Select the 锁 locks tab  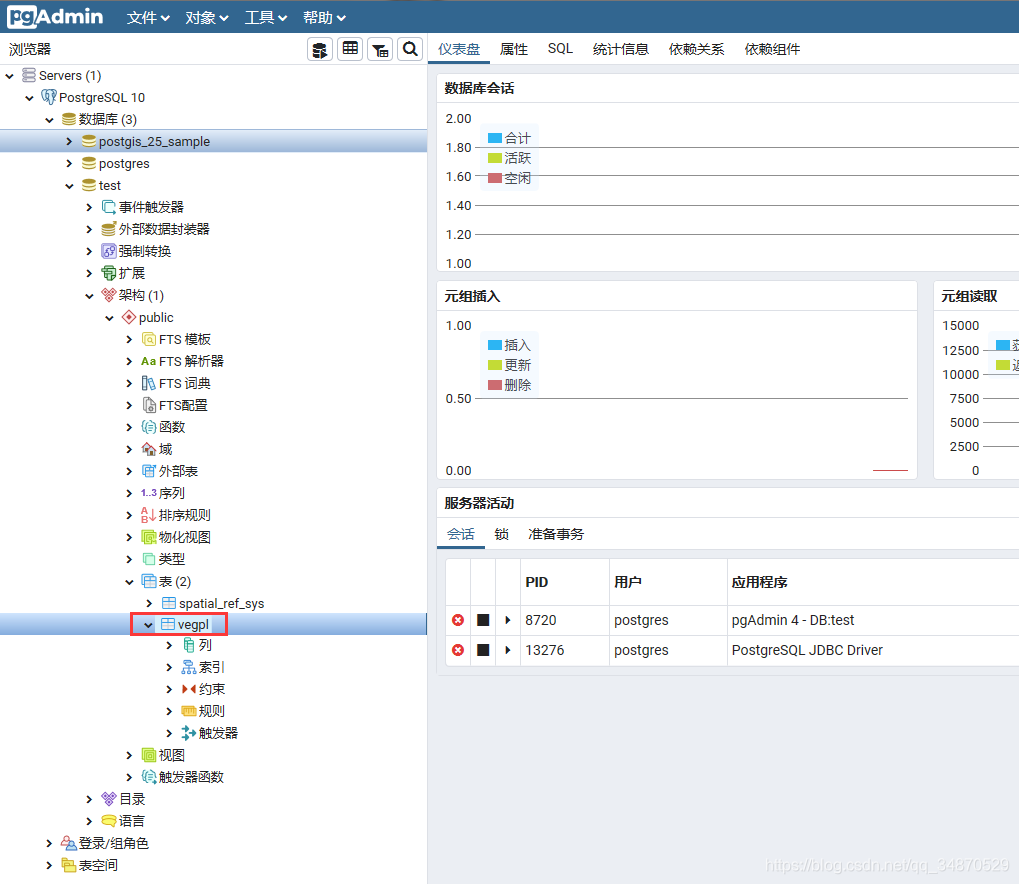point(501,534)
